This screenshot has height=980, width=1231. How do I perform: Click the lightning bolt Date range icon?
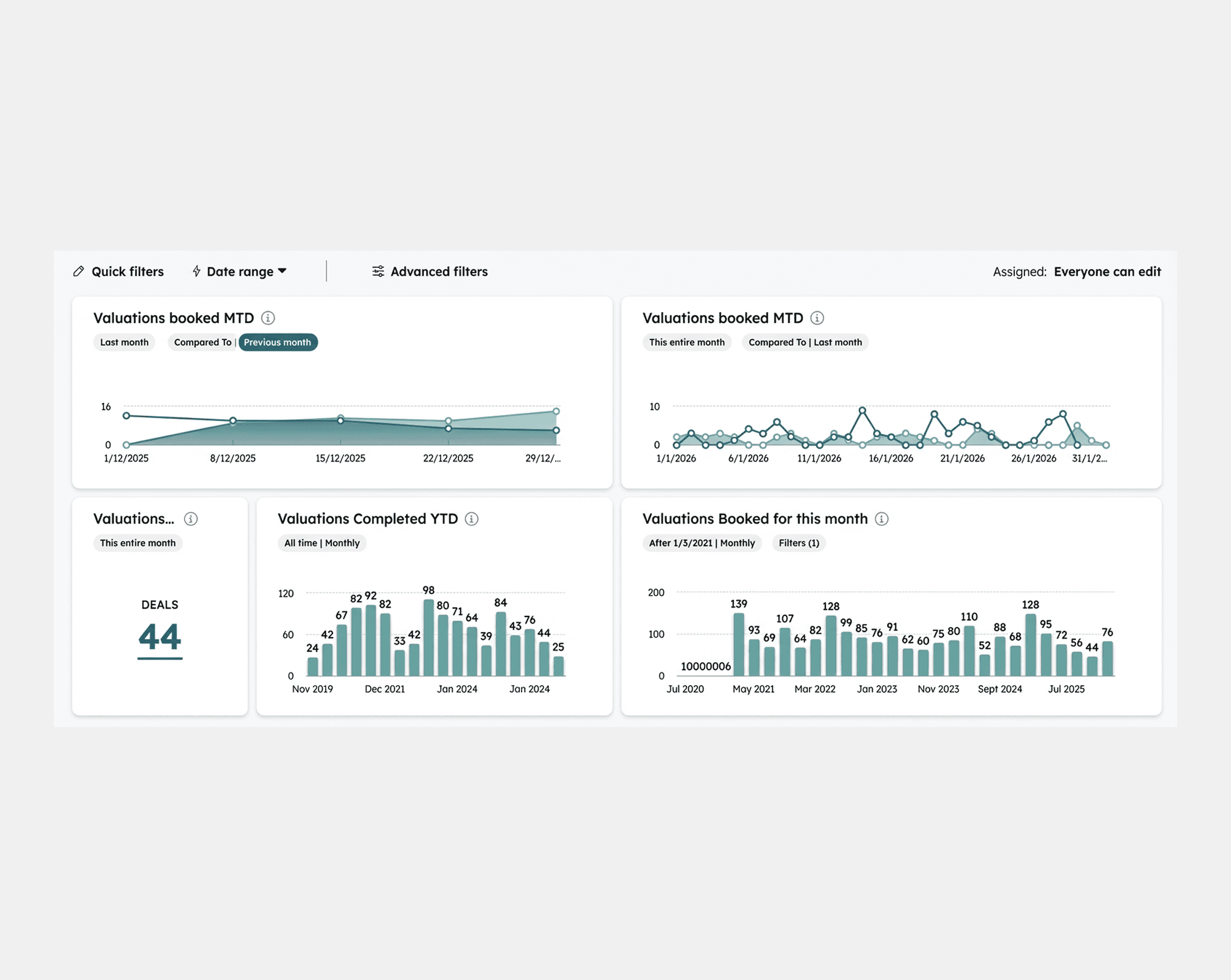click(x=196, y=272)
